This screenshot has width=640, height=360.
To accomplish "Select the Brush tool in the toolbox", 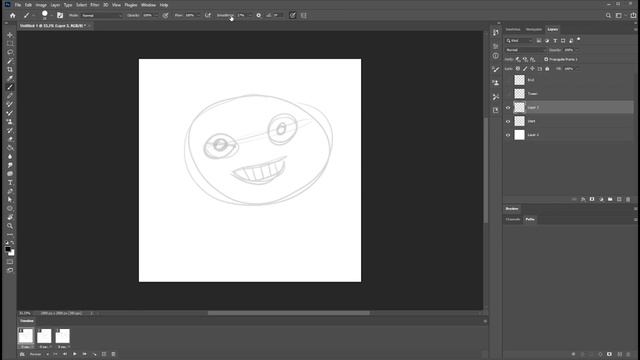I will pyautogui.click(x=10, y=87).
